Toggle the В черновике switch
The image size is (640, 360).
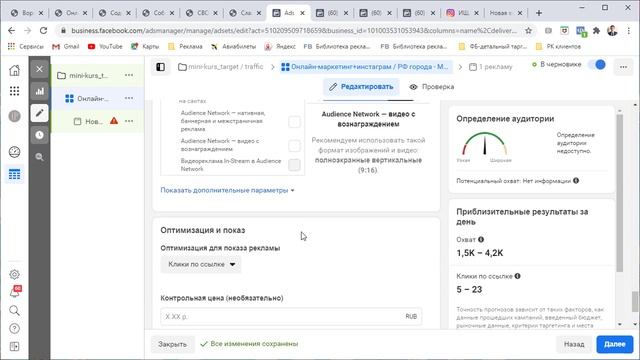(x=597, y=64)
